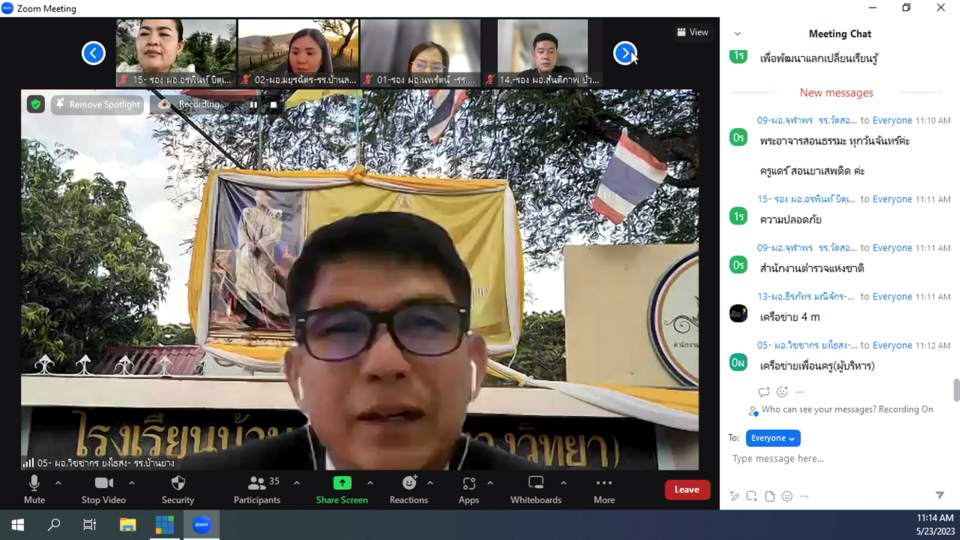Pause the recording
This screenshot has height=540, width=960.
[x=253, y=105]
